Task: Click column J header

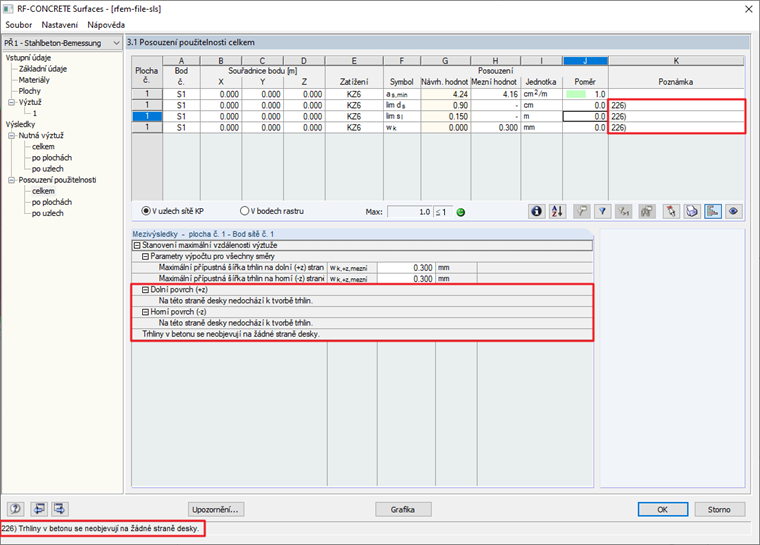Action: 585,61
